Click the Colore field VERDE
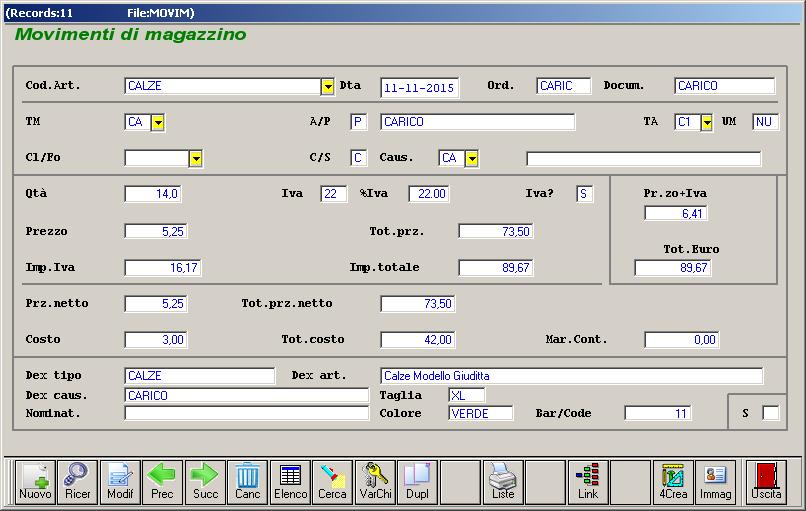This screenshot has width=806, height=511. tap(481, 413)
